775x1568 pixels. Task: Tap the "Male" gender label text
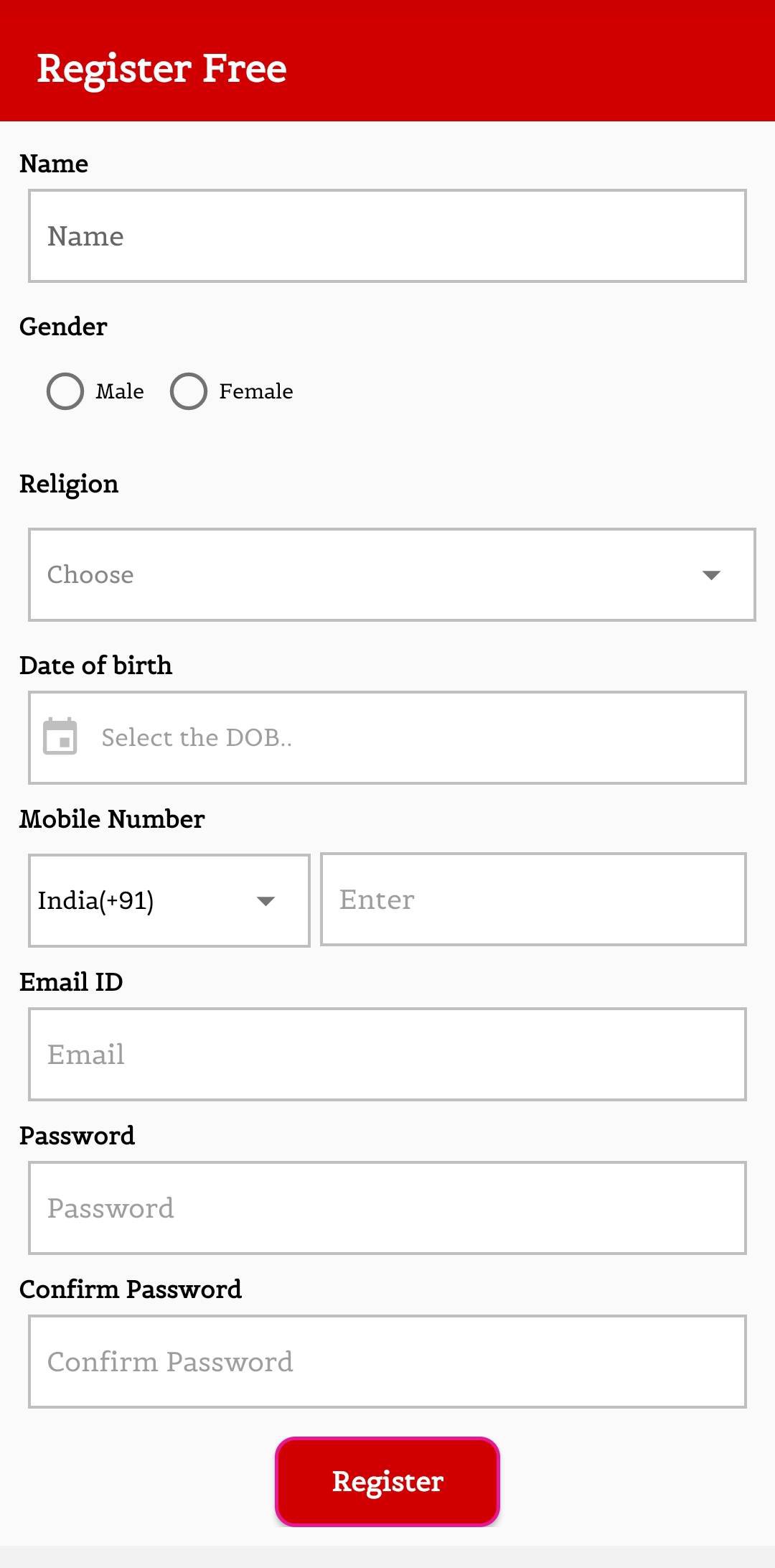[120, 391]
